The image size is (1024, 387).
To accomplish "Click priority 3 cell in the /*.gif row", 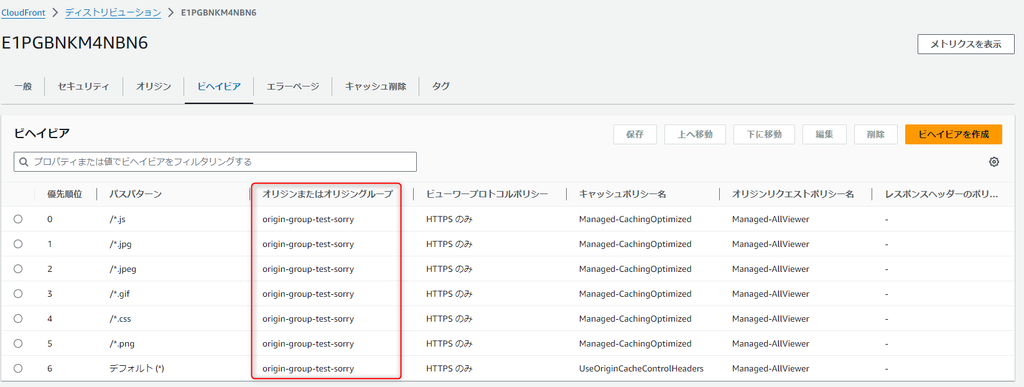I will pyautogui.click(x=50, y=294).
